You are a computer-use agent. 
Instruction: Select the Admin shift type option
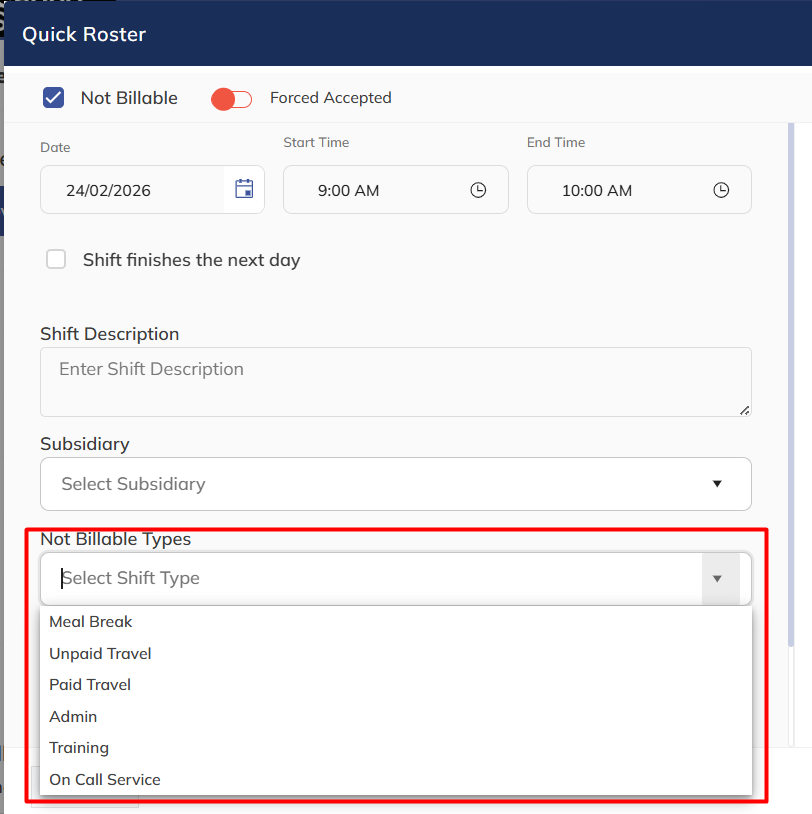point(73,717)
